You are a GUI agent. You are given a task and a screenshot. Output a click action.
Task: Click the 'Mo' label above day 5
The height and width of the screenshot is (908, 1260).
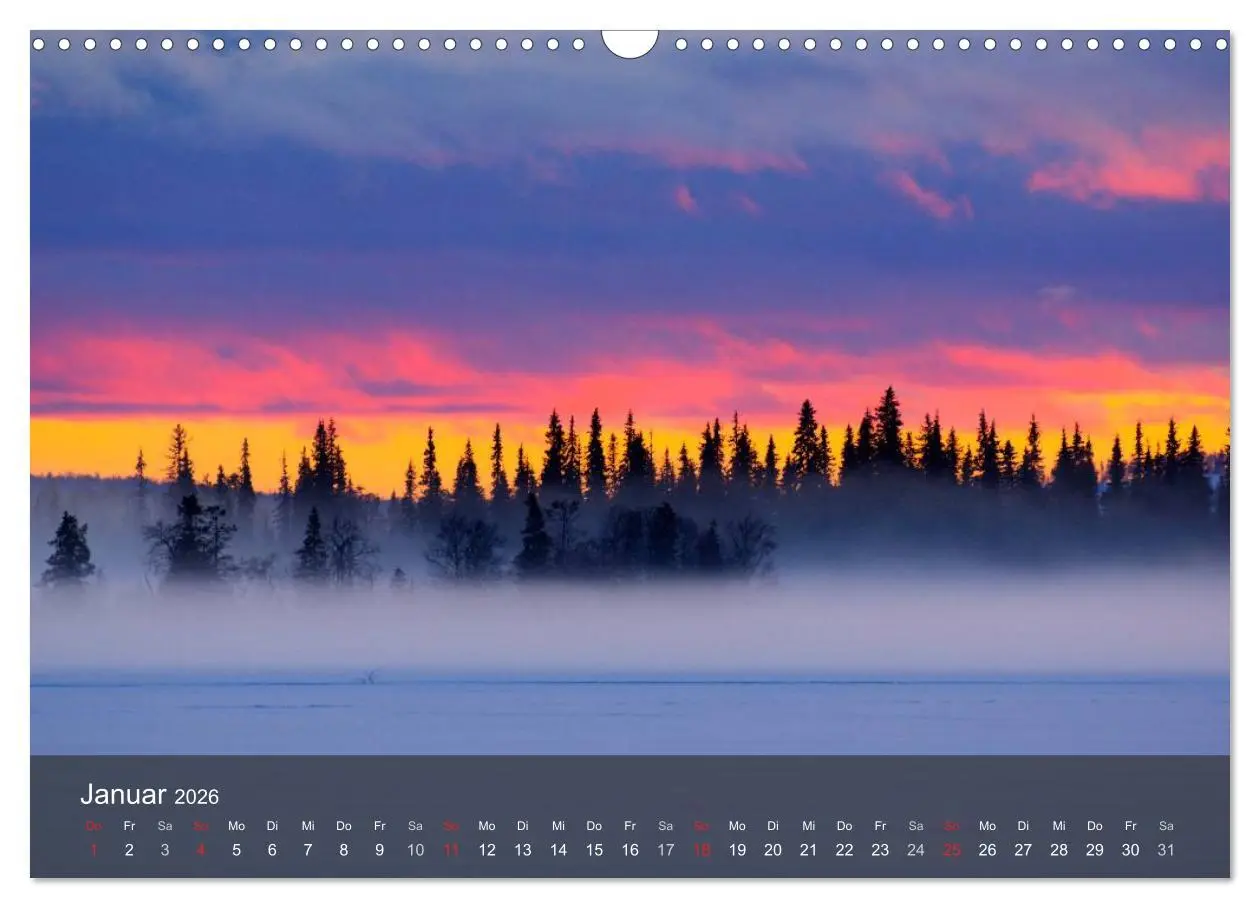tap(236, 826)
